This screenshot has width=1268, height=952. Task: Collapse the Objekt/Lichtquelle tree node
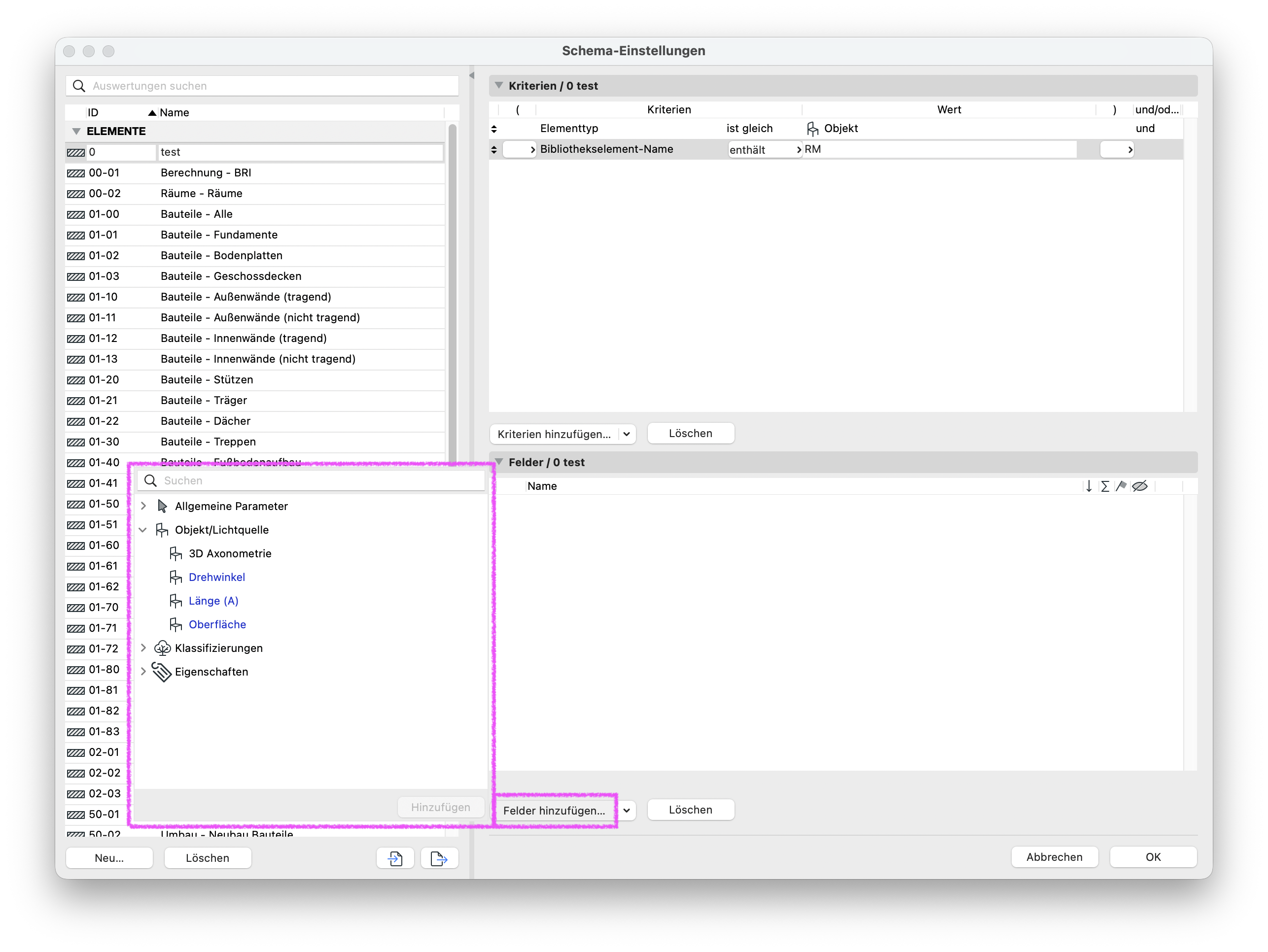pyautogui.click(x=143, y=529)
